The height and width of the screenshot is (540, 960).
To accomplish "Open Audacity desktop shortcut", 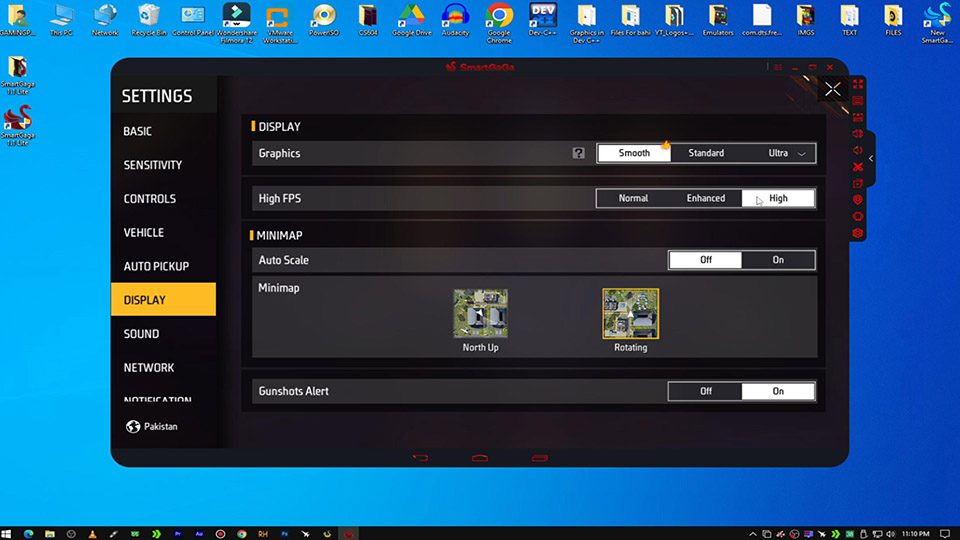I will (456, 20).
